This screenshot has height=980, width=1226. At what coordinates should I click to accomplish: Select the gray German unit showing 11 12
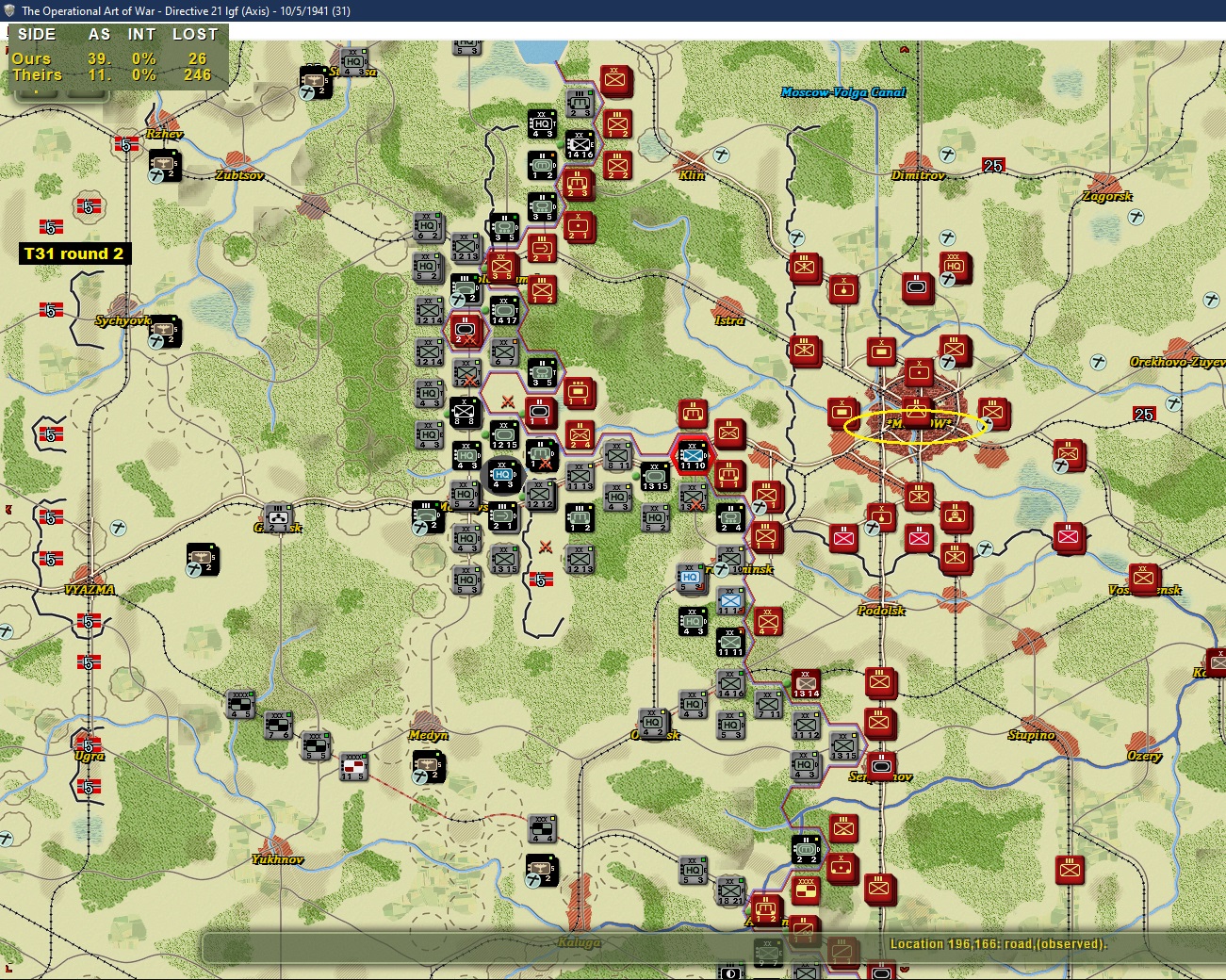(806, 725)
